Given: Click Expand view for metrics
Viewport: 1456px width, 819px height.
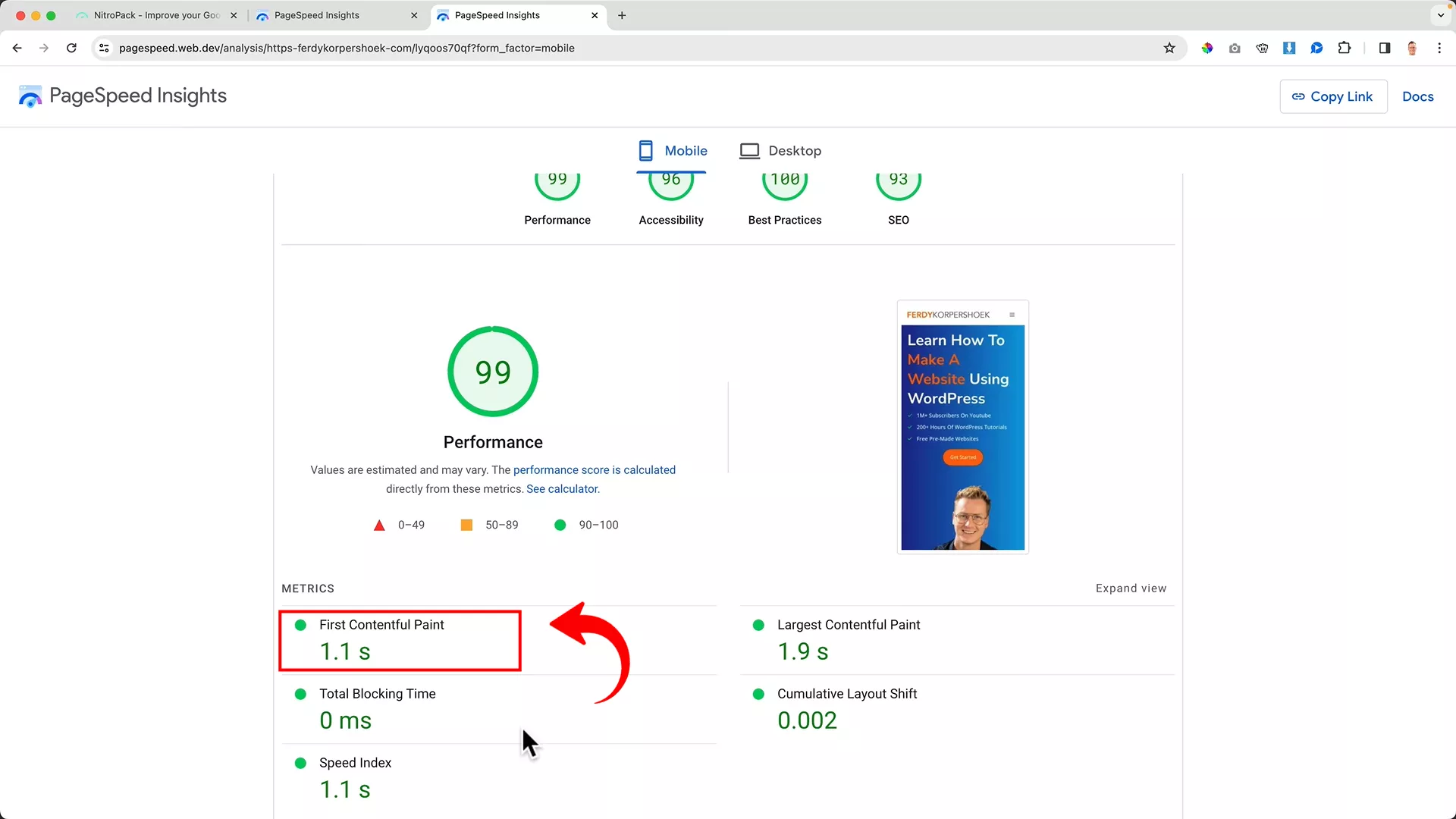Looking at the screenshot, I should (x=1131, y=588).
